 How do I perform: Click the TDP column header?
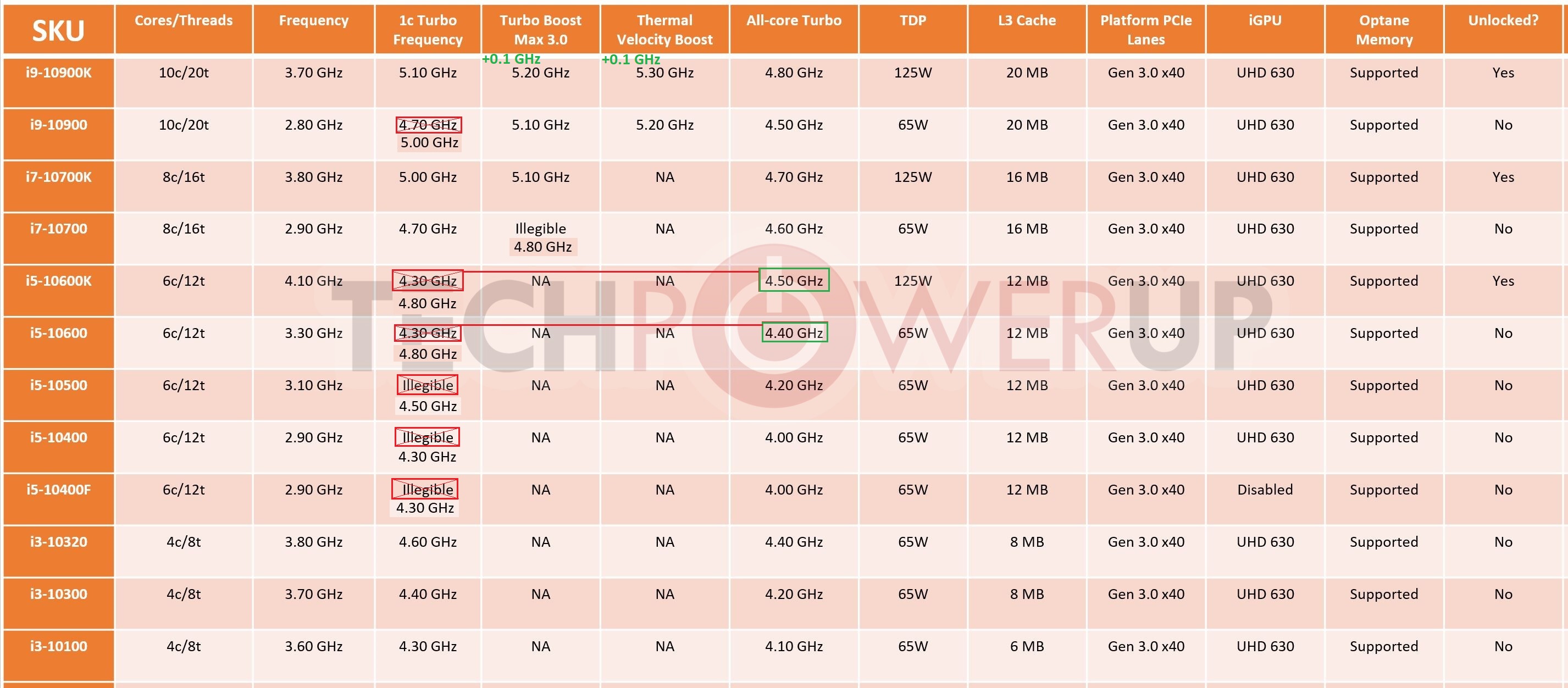coord(913,29)
